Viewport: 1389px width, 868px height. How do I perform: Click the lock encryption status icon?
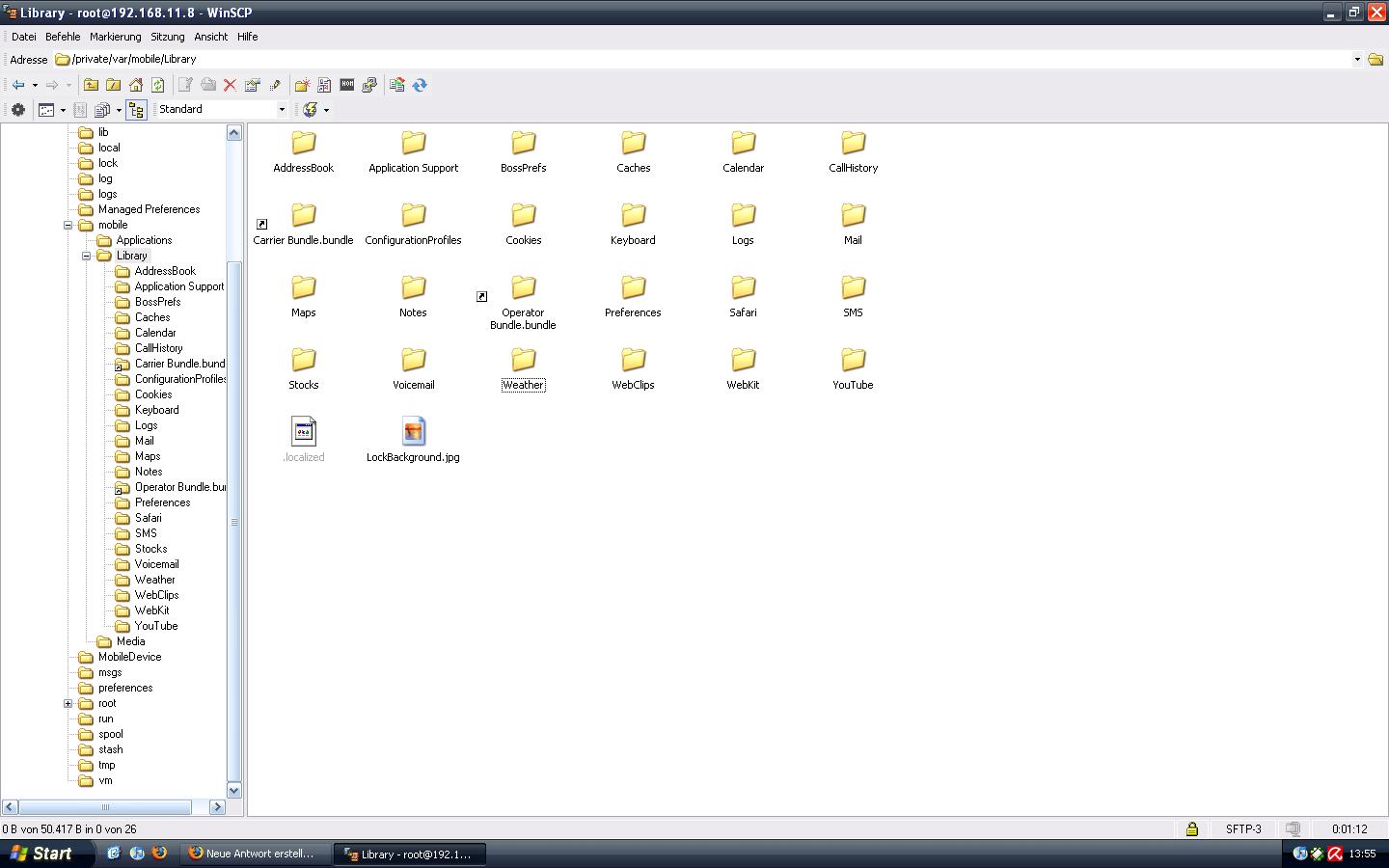point(1192,828)
